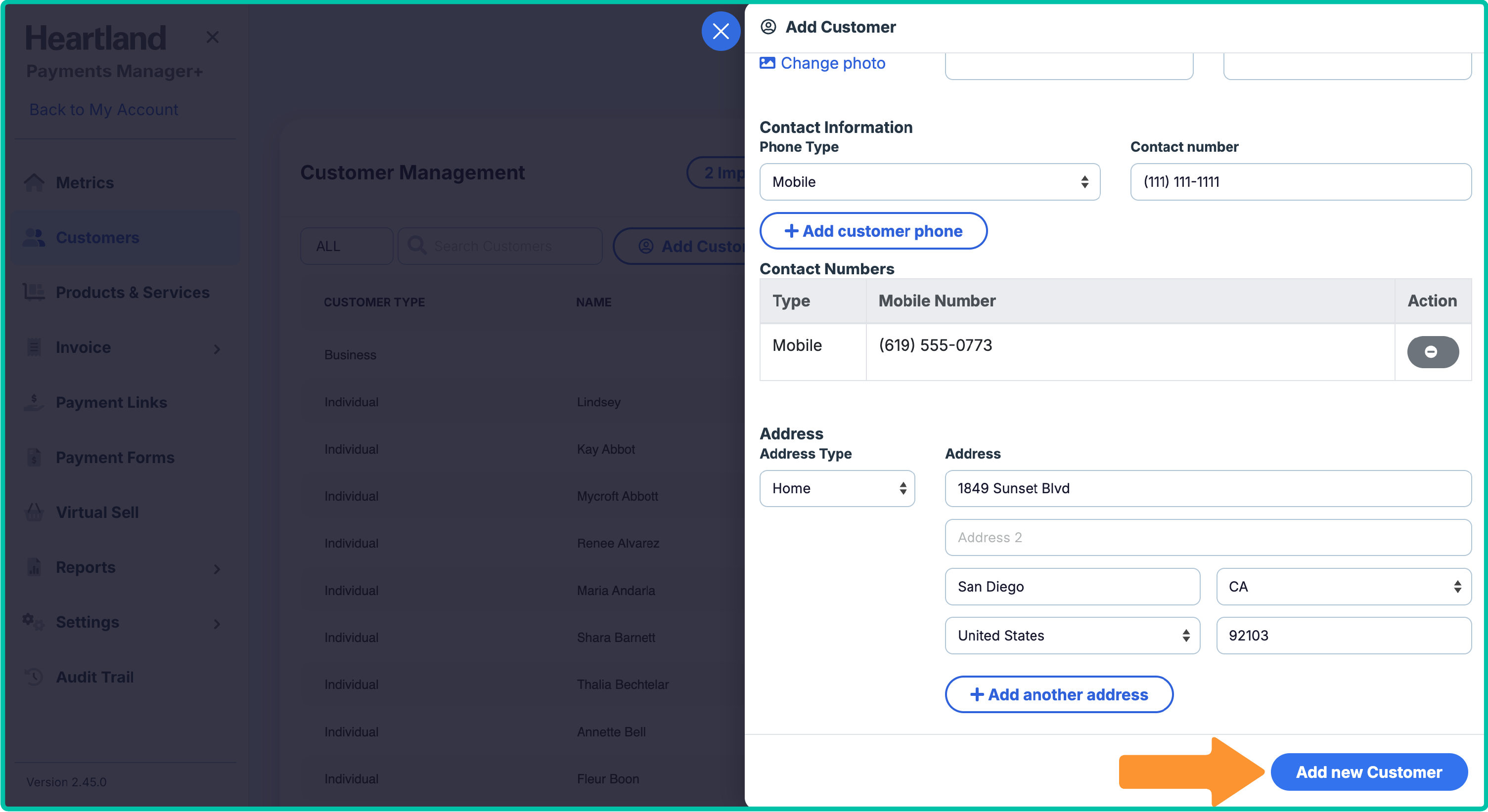Image resolution: width=1488 pixels, height=812 pixels.
Task: Click the Payment Links hand icon
Action: click(x=34, y=402)
